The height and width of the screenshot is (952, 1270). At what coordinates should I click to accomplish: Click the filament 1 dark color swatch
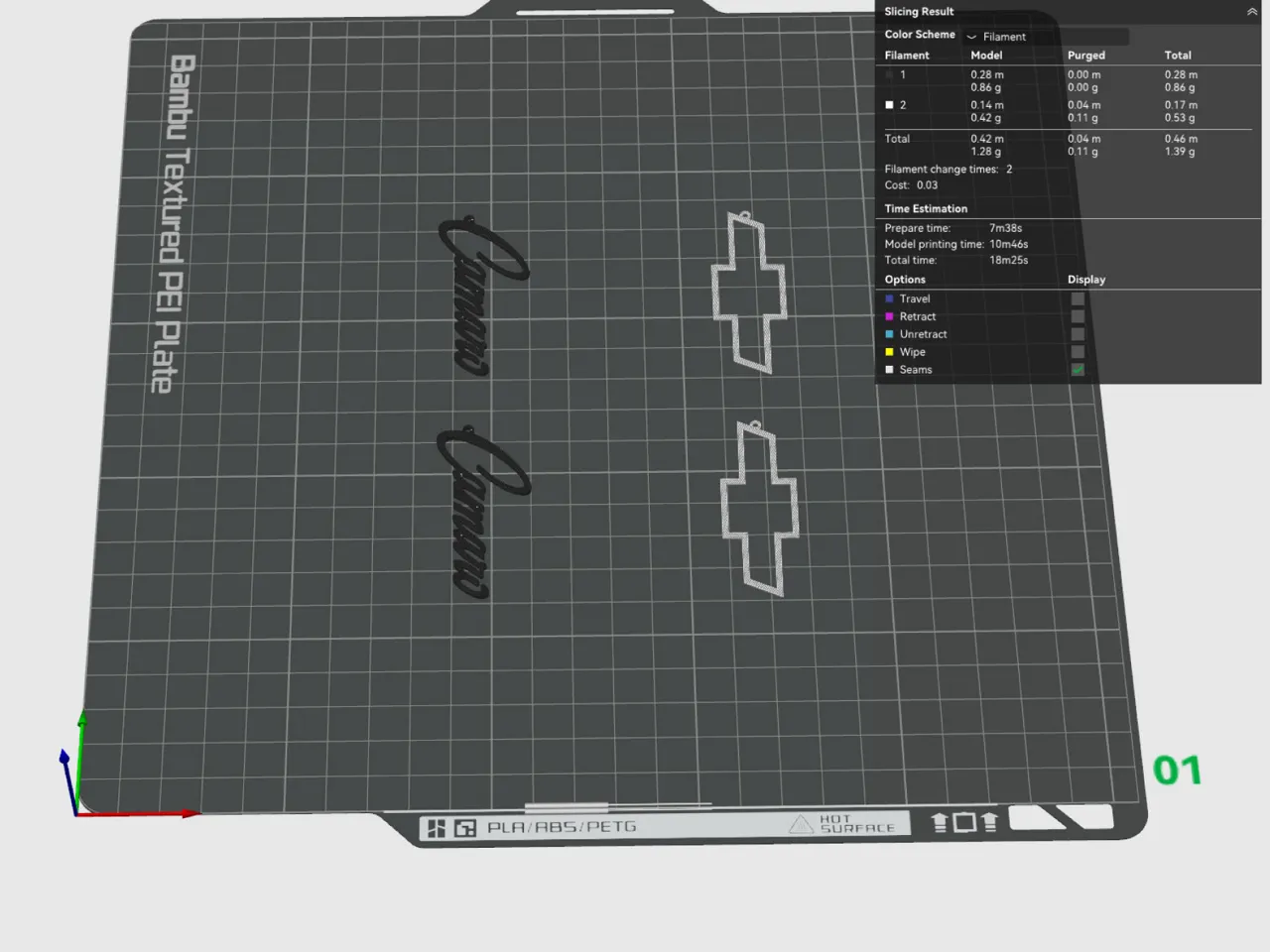coord(889,74)
